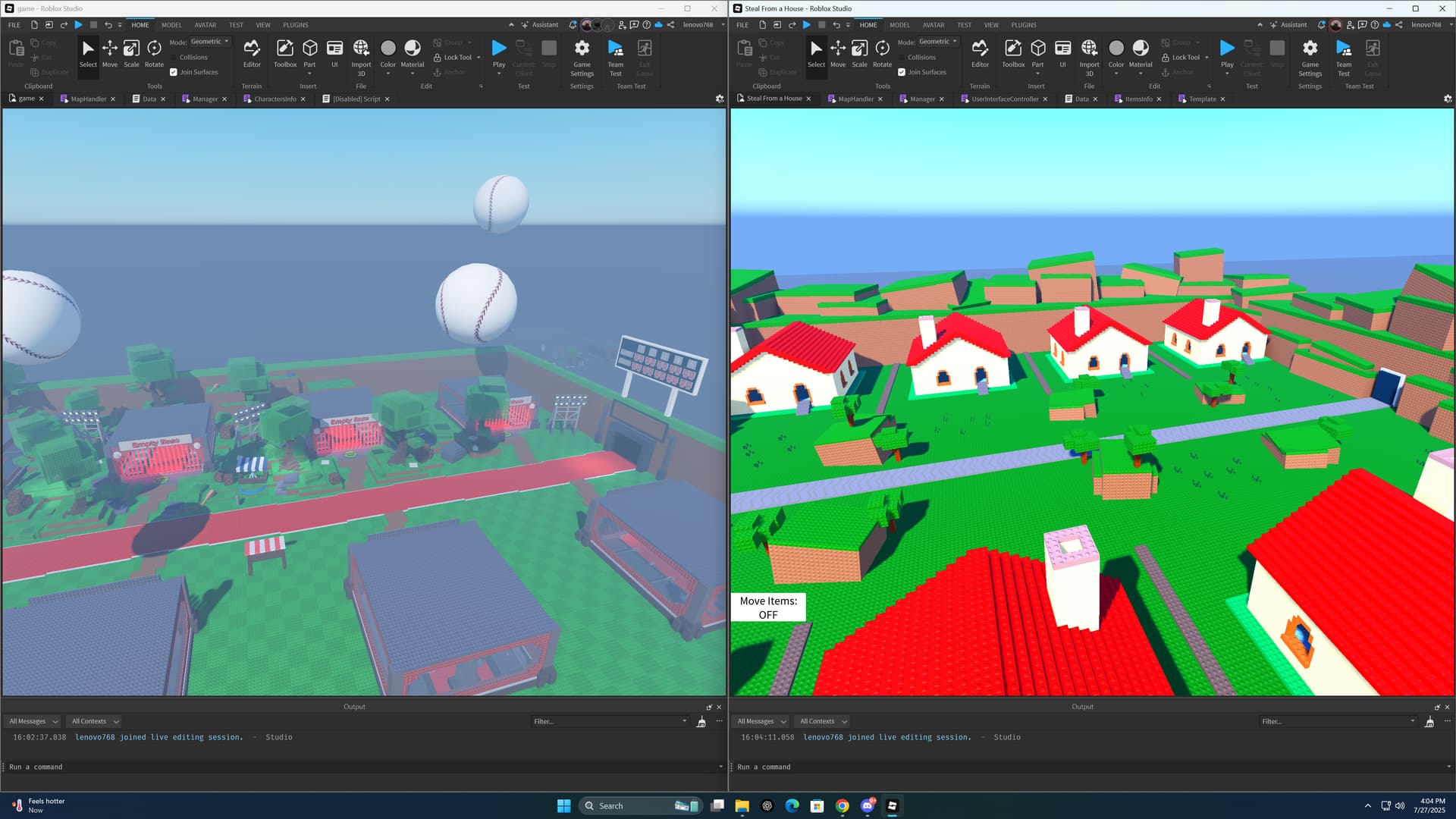This screenshot has width=1456, height=819.
Task: Open the Color picker in left window
Action: click(388, 53)
